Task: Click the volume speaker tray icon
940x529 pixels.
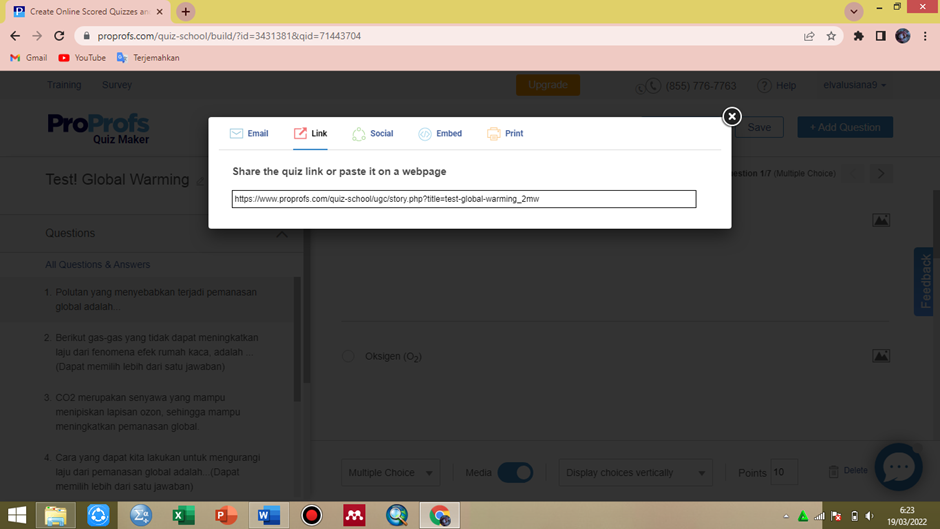Action: coord(870,516)
